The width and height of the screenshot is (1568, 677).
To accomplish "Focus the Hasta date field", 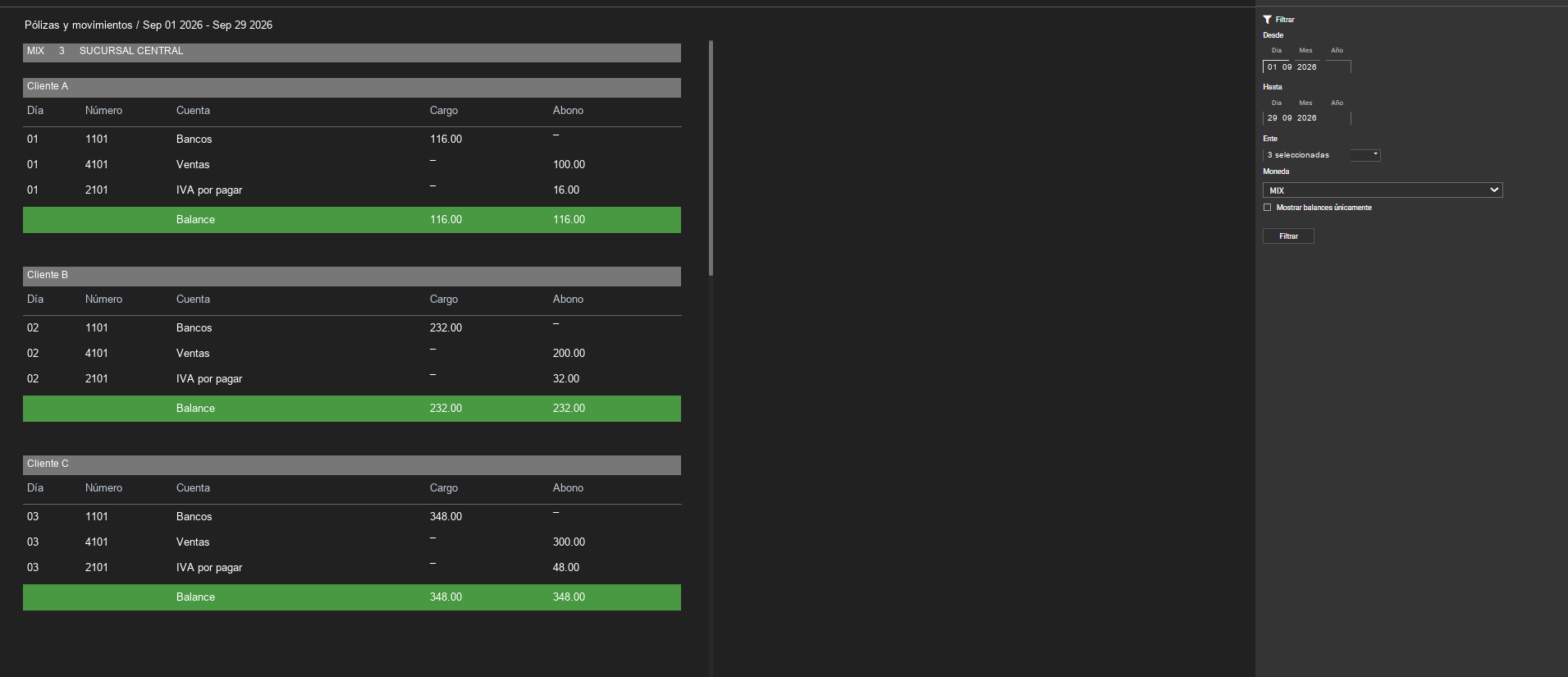I will pos(1306,118).
